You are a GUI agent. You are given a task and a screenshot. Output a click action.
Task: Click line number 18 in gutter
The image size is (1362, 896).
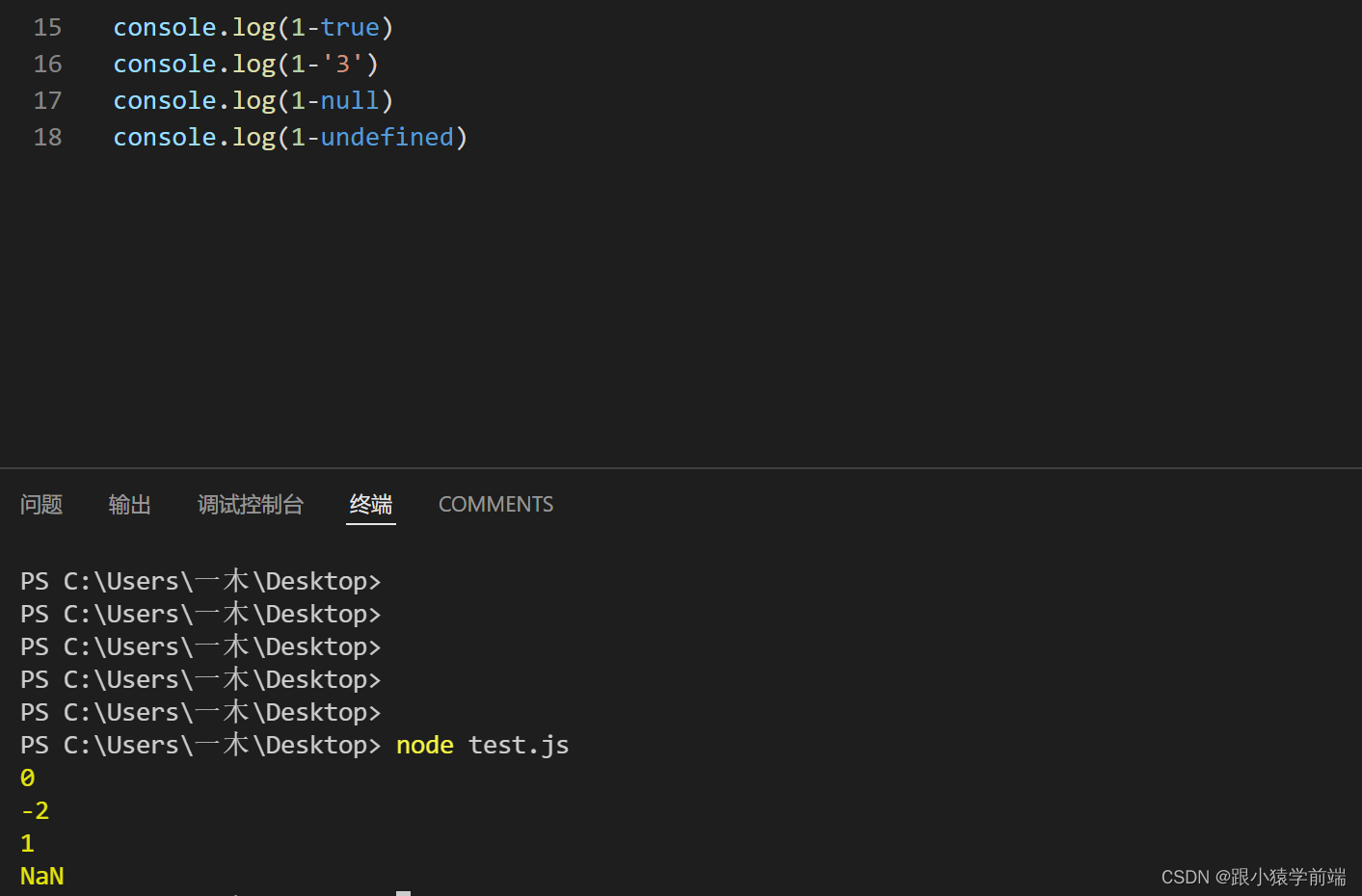click(x=47, y=138)
